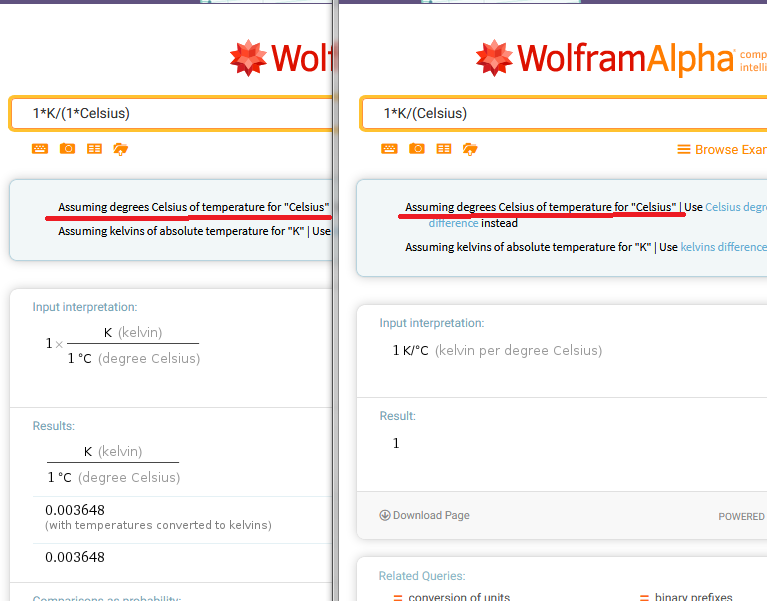Click data input table icon in right window
The image size is (767, 601).
443,149
